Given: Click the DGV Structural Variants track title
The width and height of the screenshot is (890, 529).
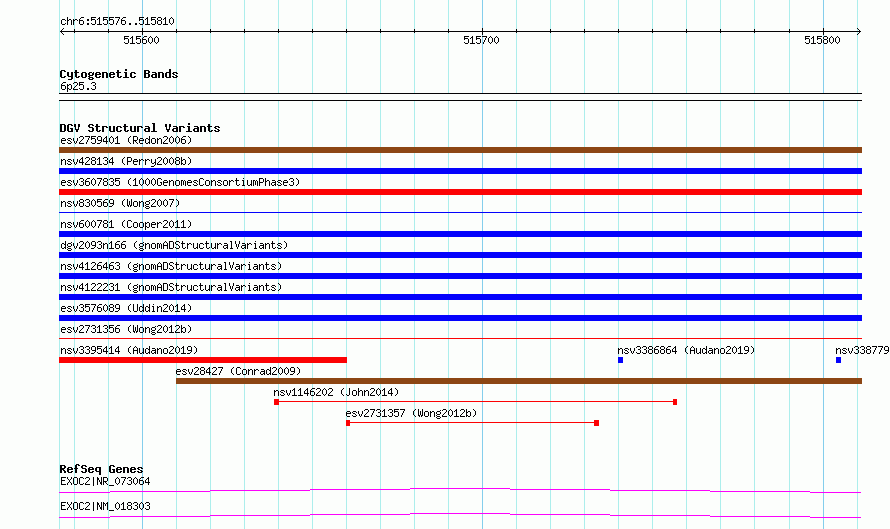Looking at the screenshot, I should click(x=140, y=128).
